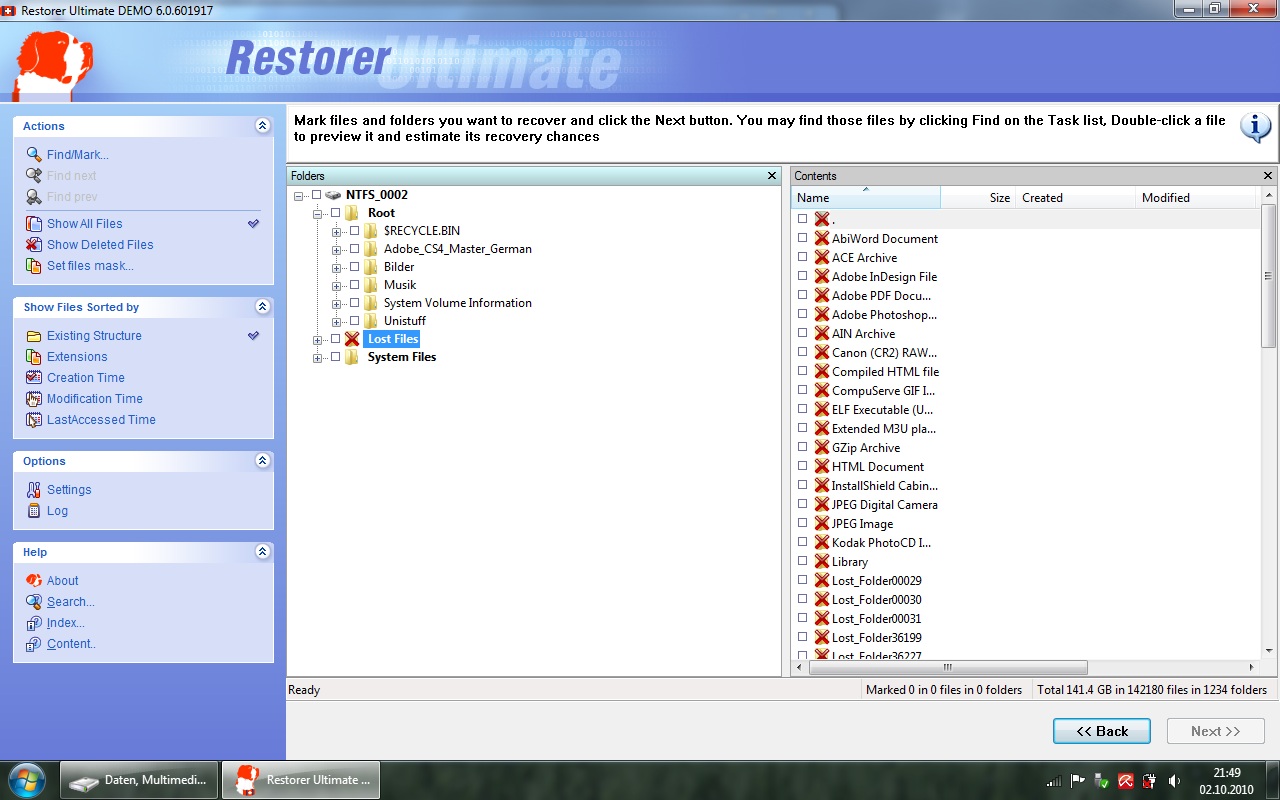Check the ACE Archive checkbox
Viewport: 1280px width, 800px height.
[x=803, y=257]
